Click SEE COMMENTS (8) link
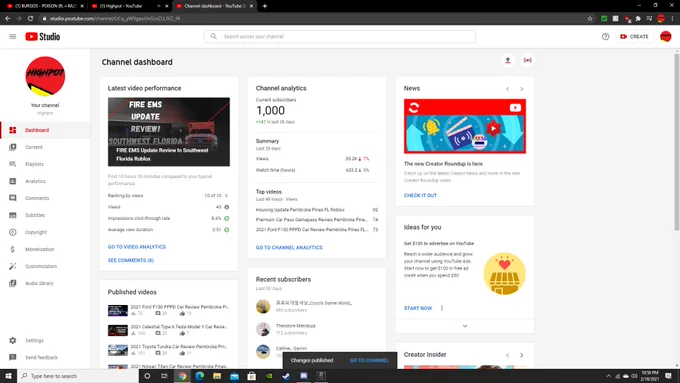Image resolution: width=680 pixels, height=383 pixels. 131,260
